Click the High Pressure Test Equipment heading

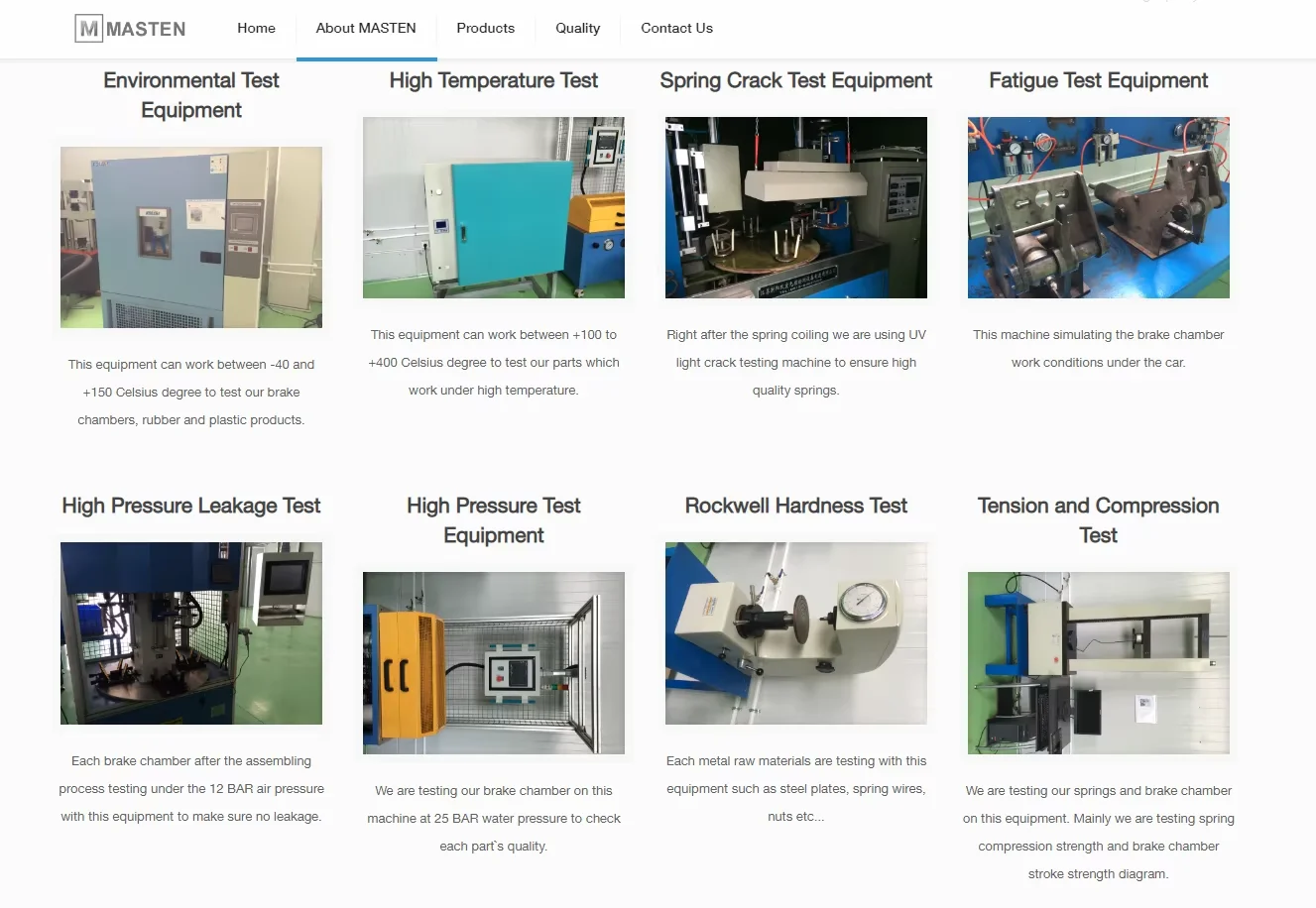tap(494, 520)
